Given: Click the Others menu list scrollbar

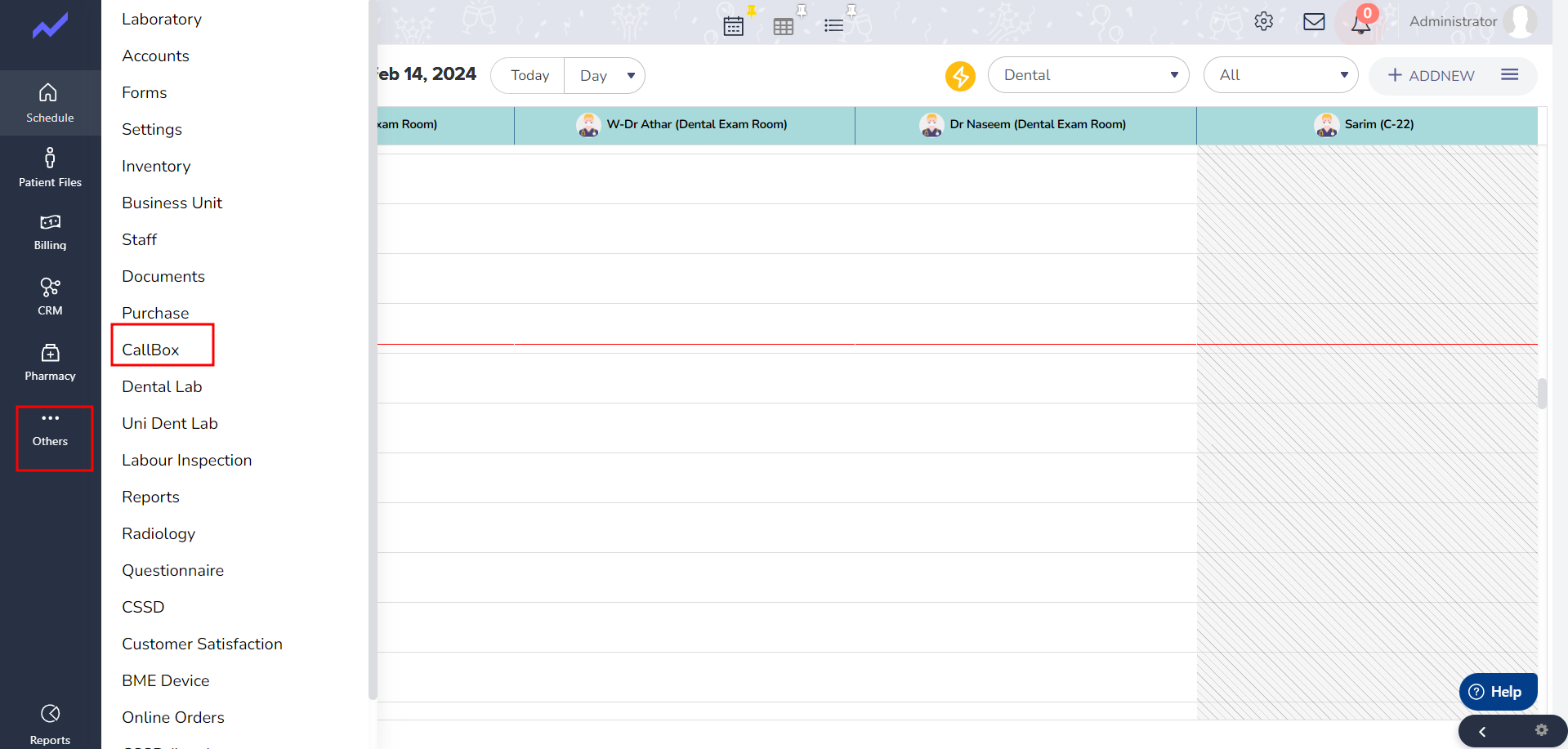Looking at the screenshot, I should 373,350.
